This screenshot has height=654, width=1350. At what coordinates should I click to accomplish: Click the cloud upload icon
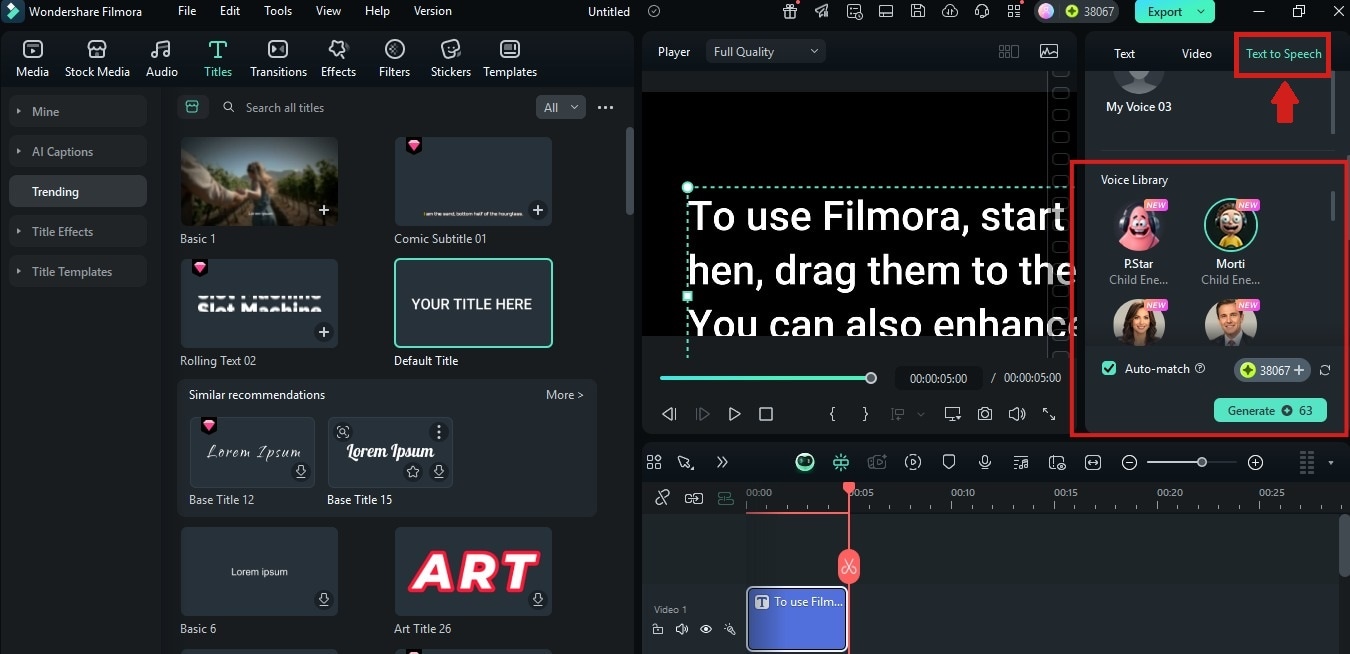(950, 11)
